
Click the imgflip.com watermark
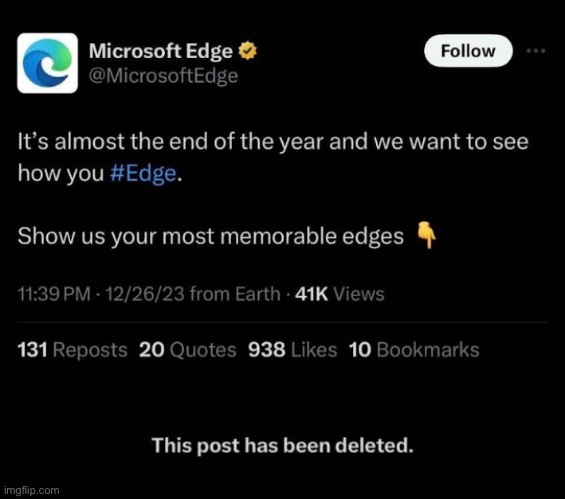click(32, 490)
